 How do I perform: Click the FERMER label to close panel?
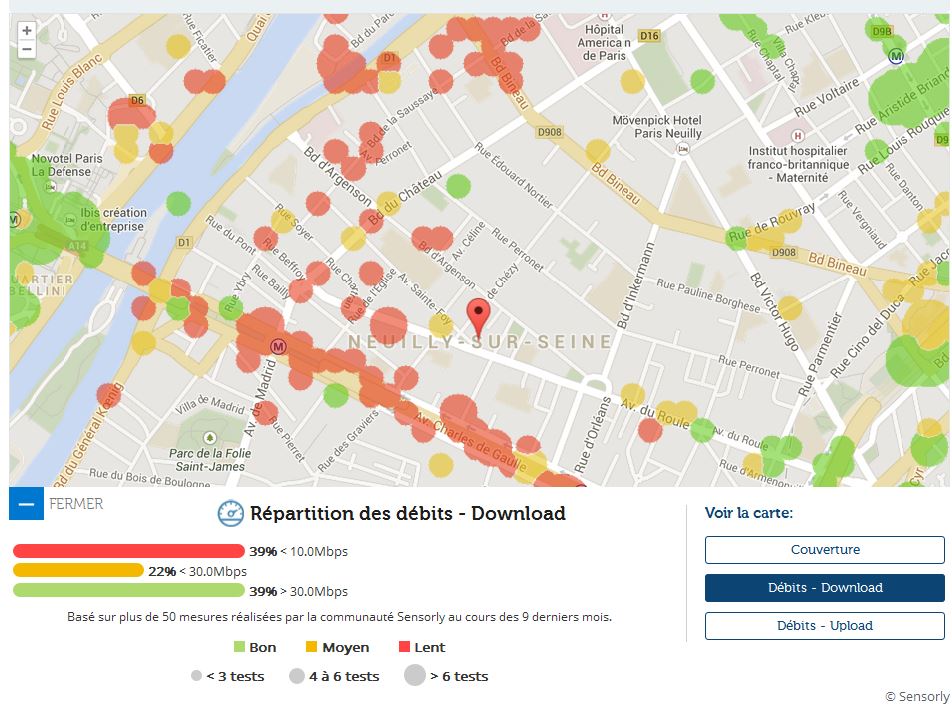coord(76,504)
